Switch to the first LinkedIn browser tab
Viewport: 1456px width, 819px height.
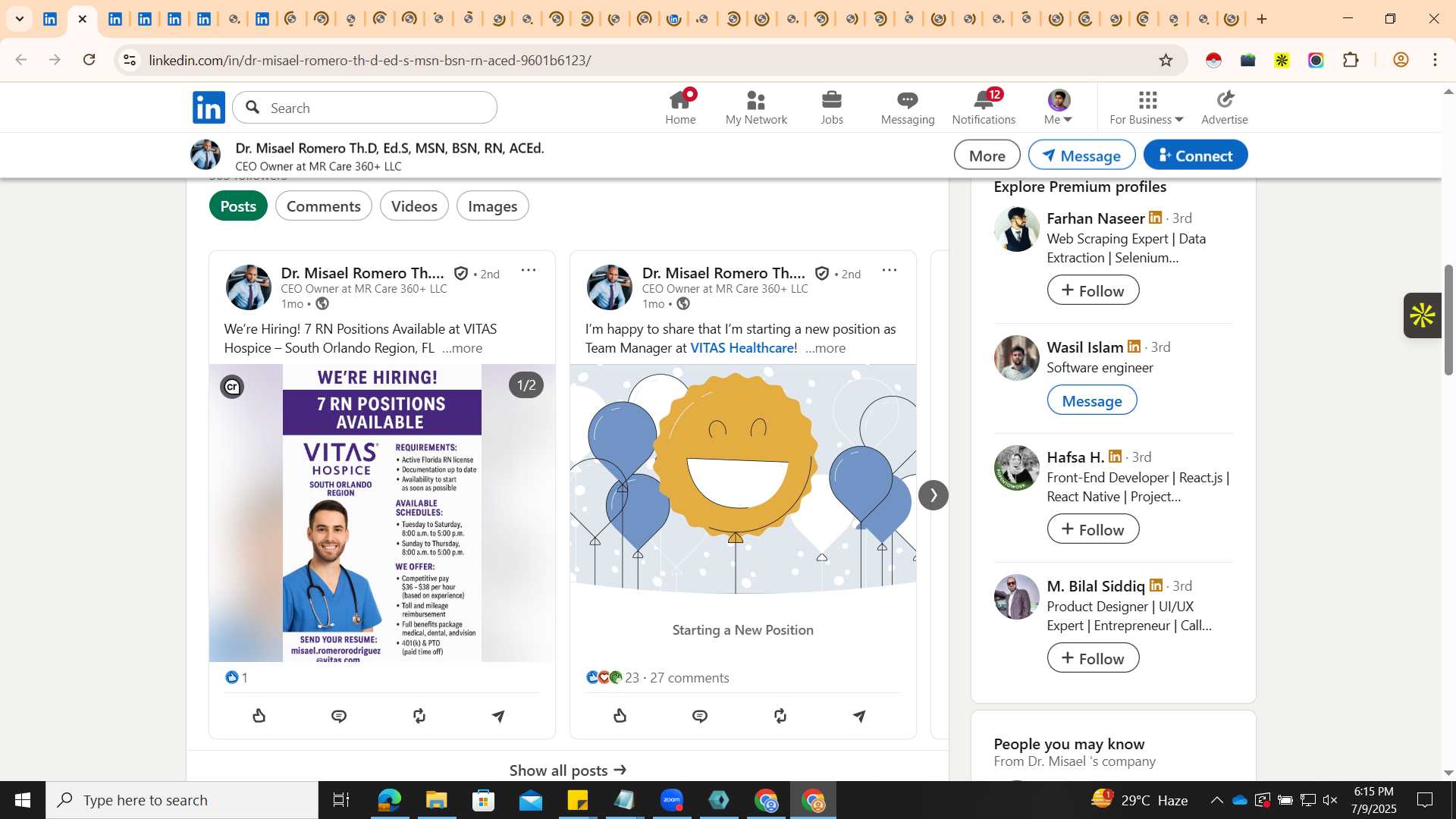click(x=50, y=19)
